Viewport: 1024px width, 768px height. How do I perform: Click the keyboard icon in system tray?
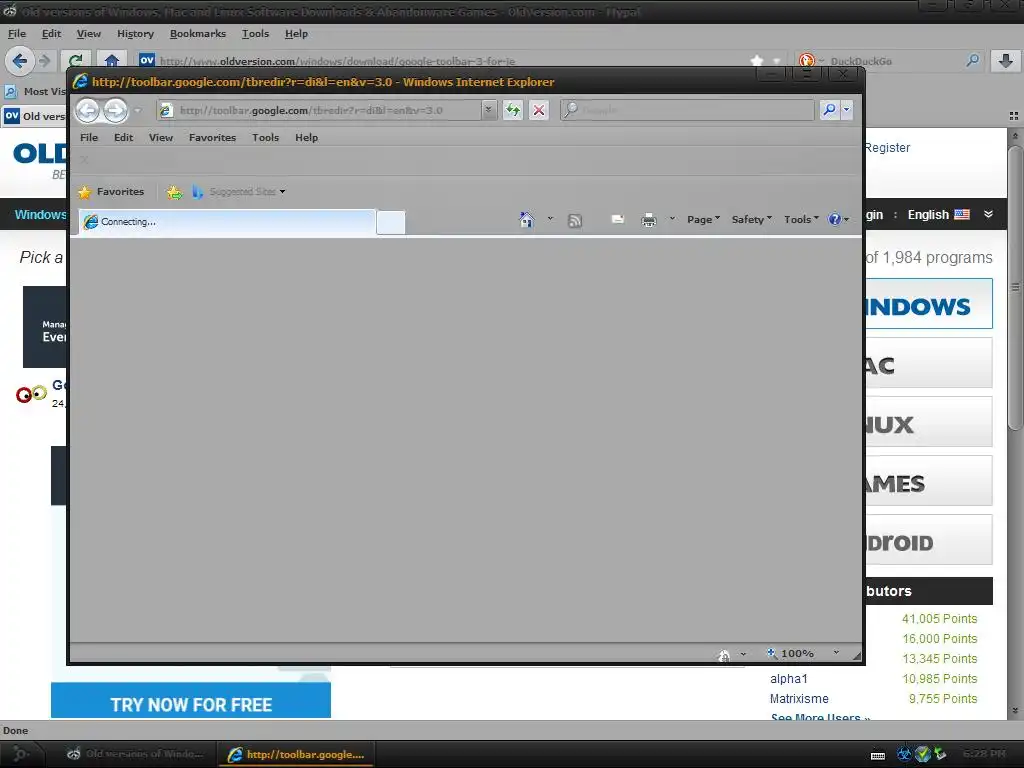click(x=878, y=756)
